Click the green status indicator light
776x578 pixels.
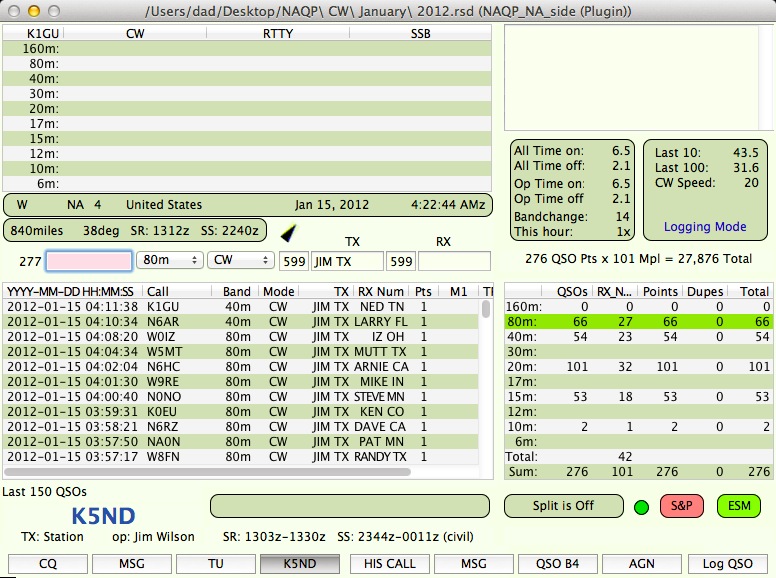pos(641,507)
